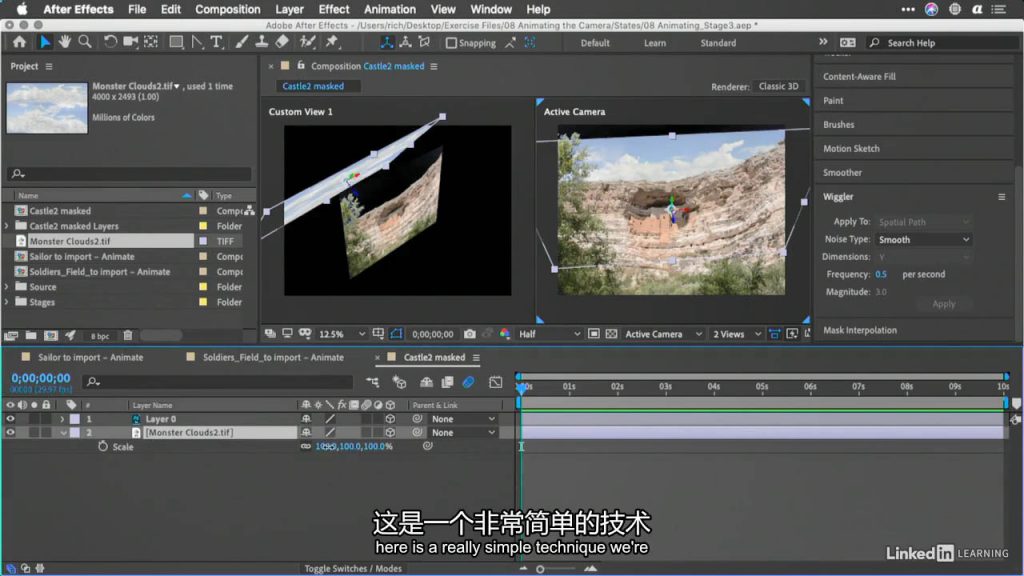The height and width of the screenshot is (576, 1024).
Task: Open the magnification 12.5% dropdown
Action: pyautogui.click(x=342, y=334)
